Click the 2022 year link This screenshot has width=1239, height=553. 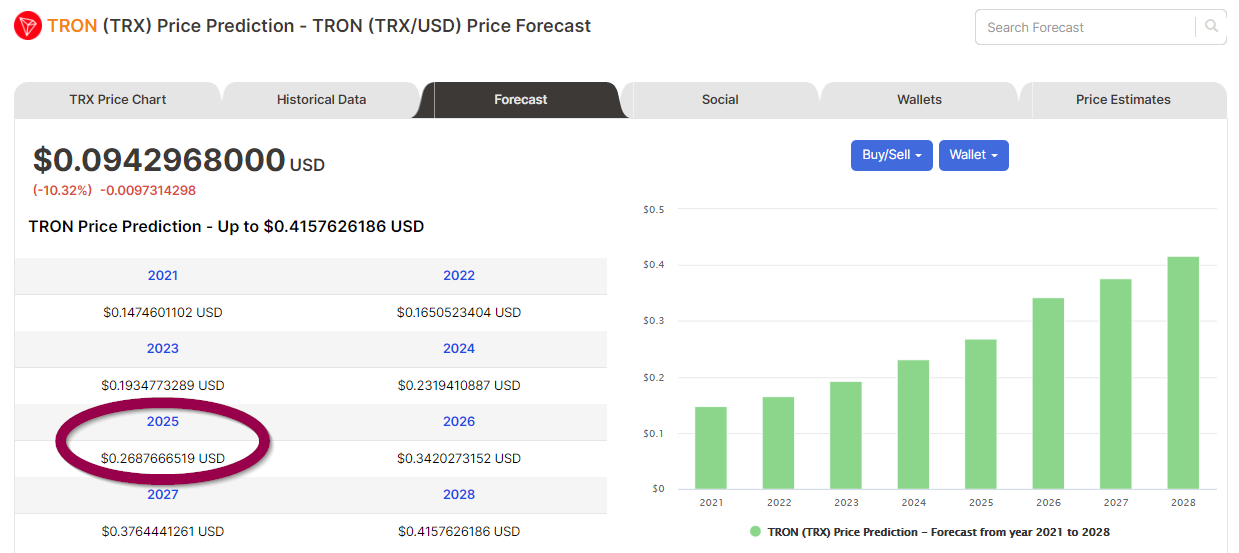click(459, 275)
